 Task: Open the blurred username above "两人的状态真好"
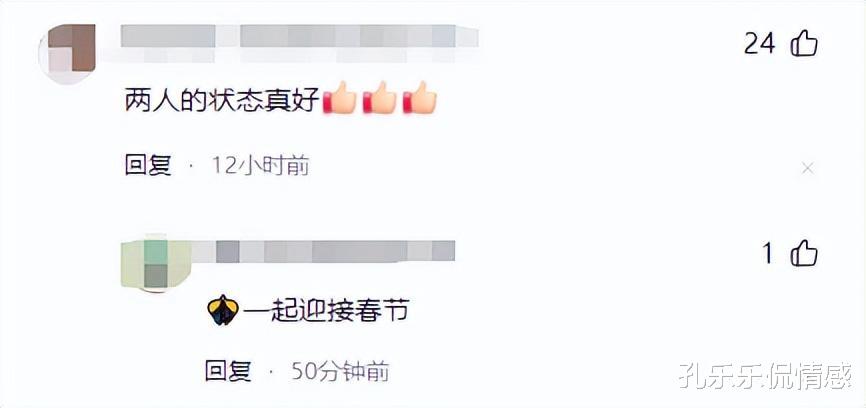(299, 42)
